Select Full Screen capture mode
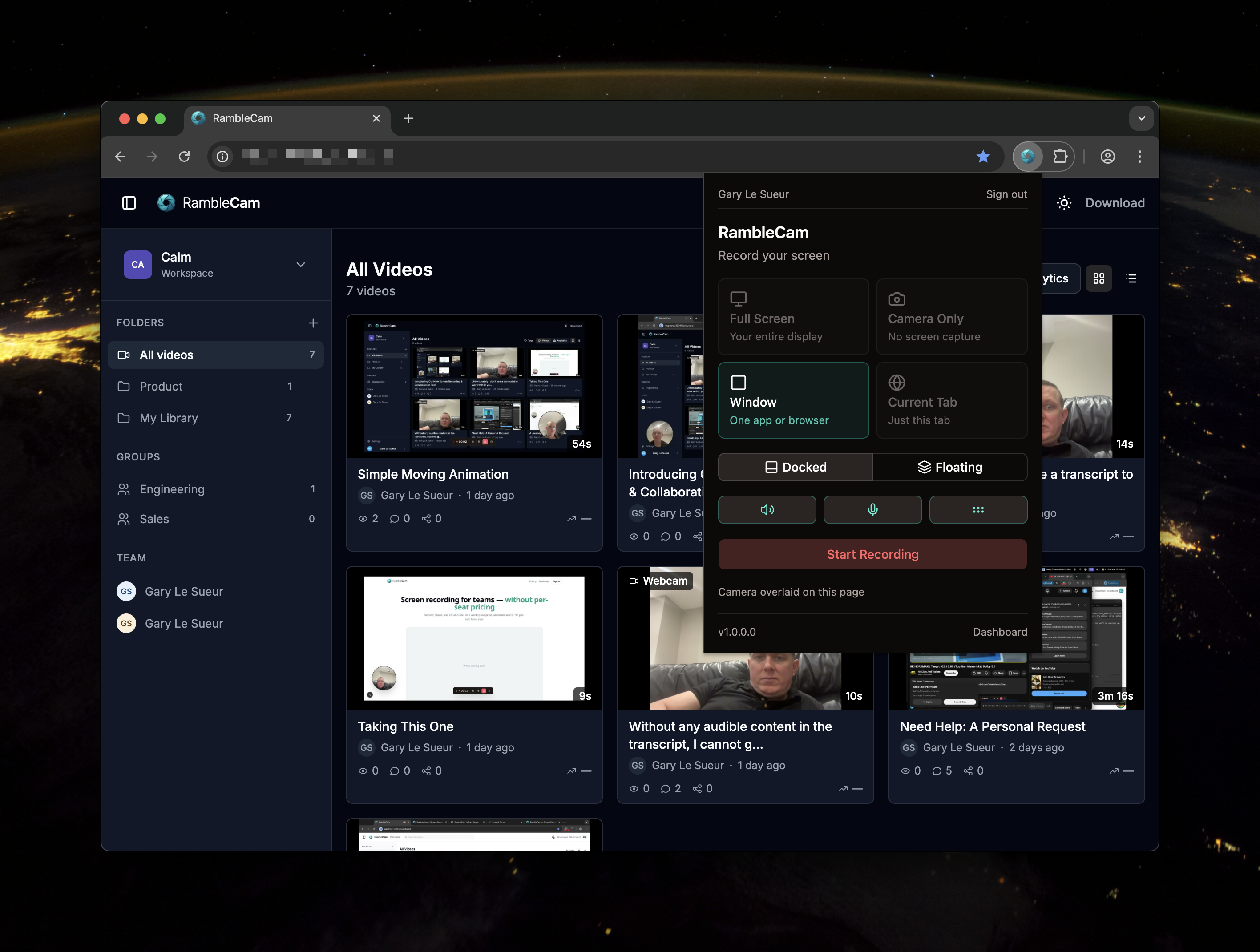This screenshot has height=952, width=1260. [793, 317]
